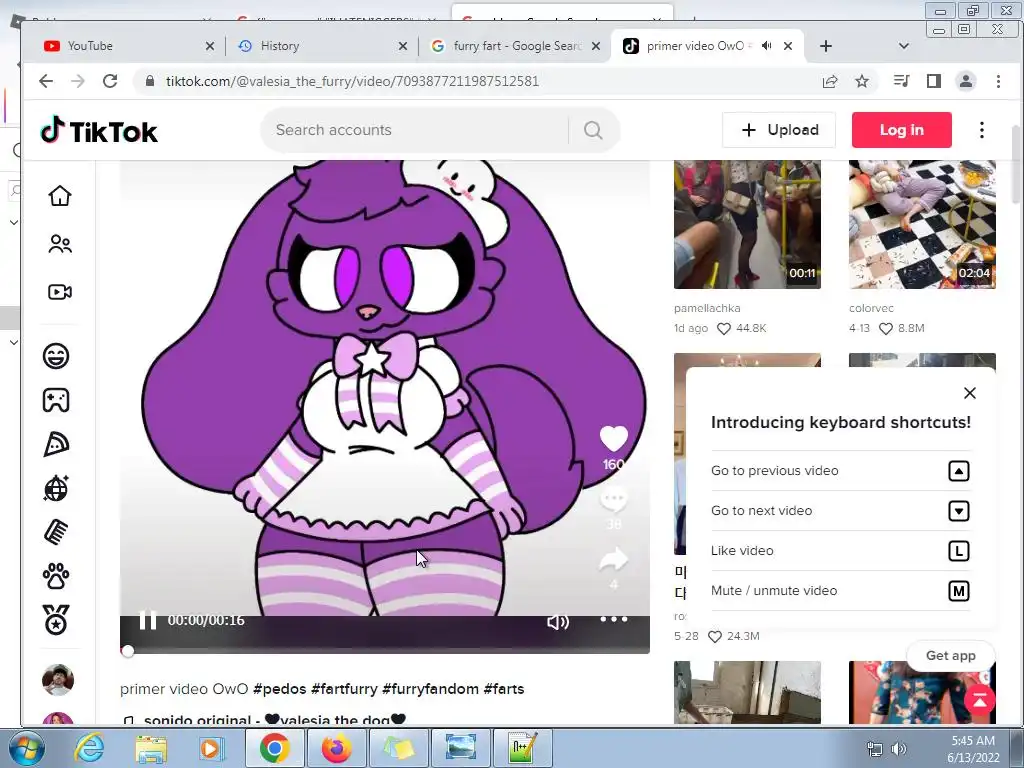Open the LIVE camera icon in sidebar
The height and width of the screenshot is (768, 1024).
coord(59,291)
